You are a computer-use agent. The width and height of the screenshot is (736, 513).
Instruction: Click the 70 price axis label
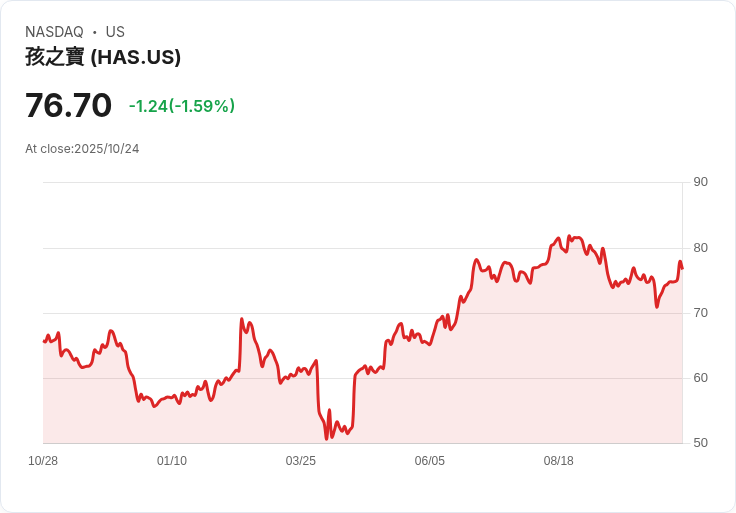pyautogui.click(x=701, y=313)
